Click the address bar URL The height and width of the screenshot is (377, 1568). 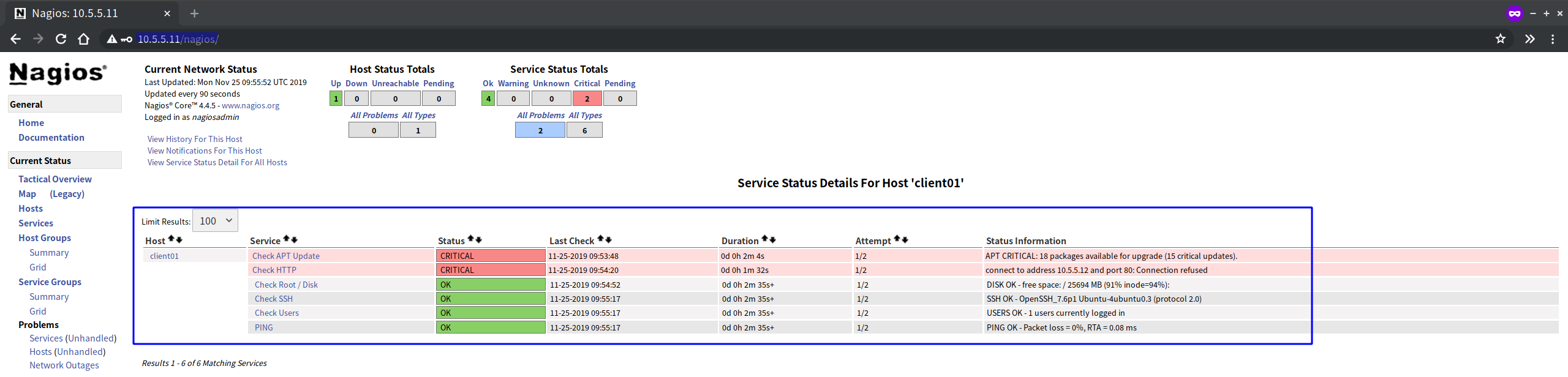coord(178,39)
